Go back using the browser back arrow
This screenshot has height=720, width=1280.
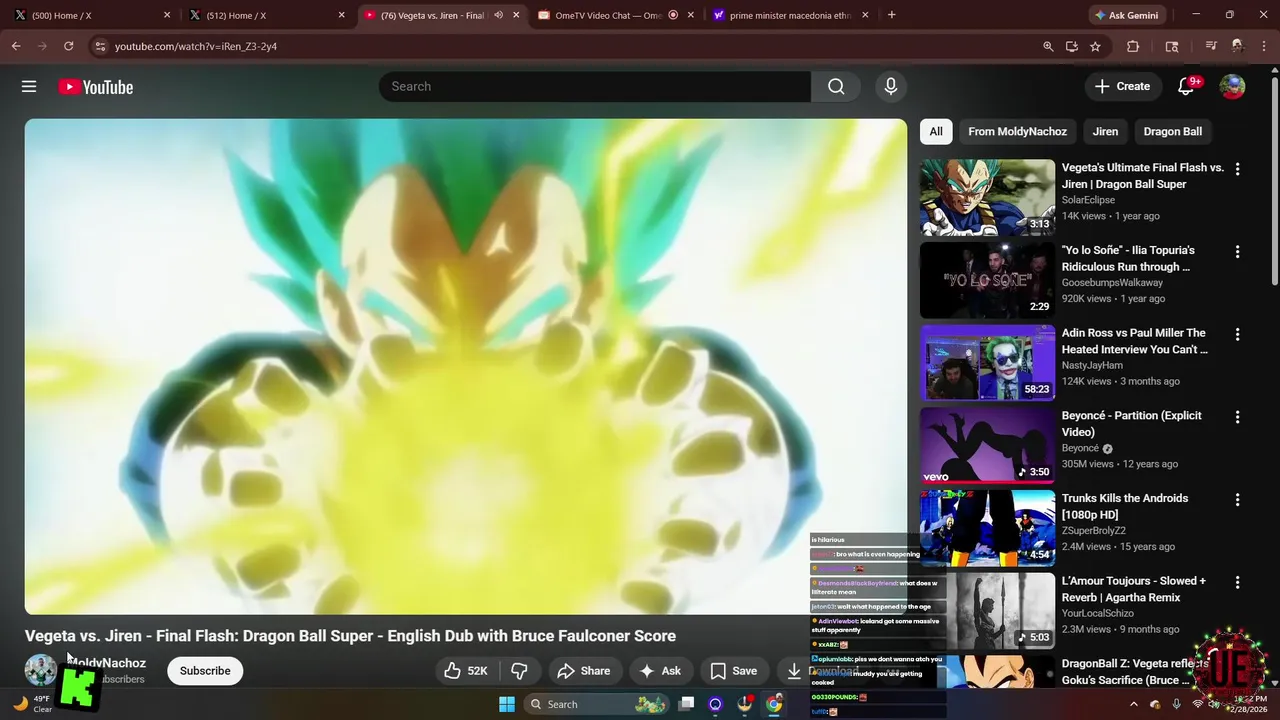point(16,46)
